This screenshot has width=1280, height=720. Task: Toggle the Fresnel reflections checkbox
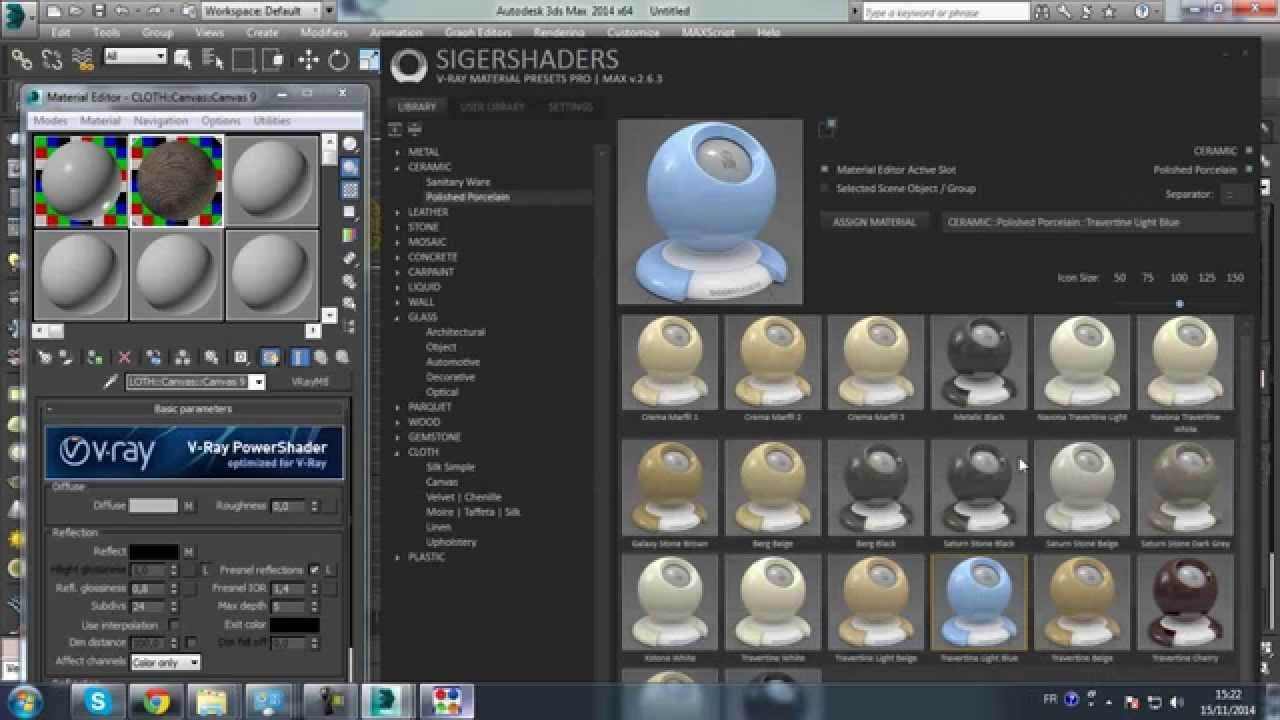click(x=314, y=570)
